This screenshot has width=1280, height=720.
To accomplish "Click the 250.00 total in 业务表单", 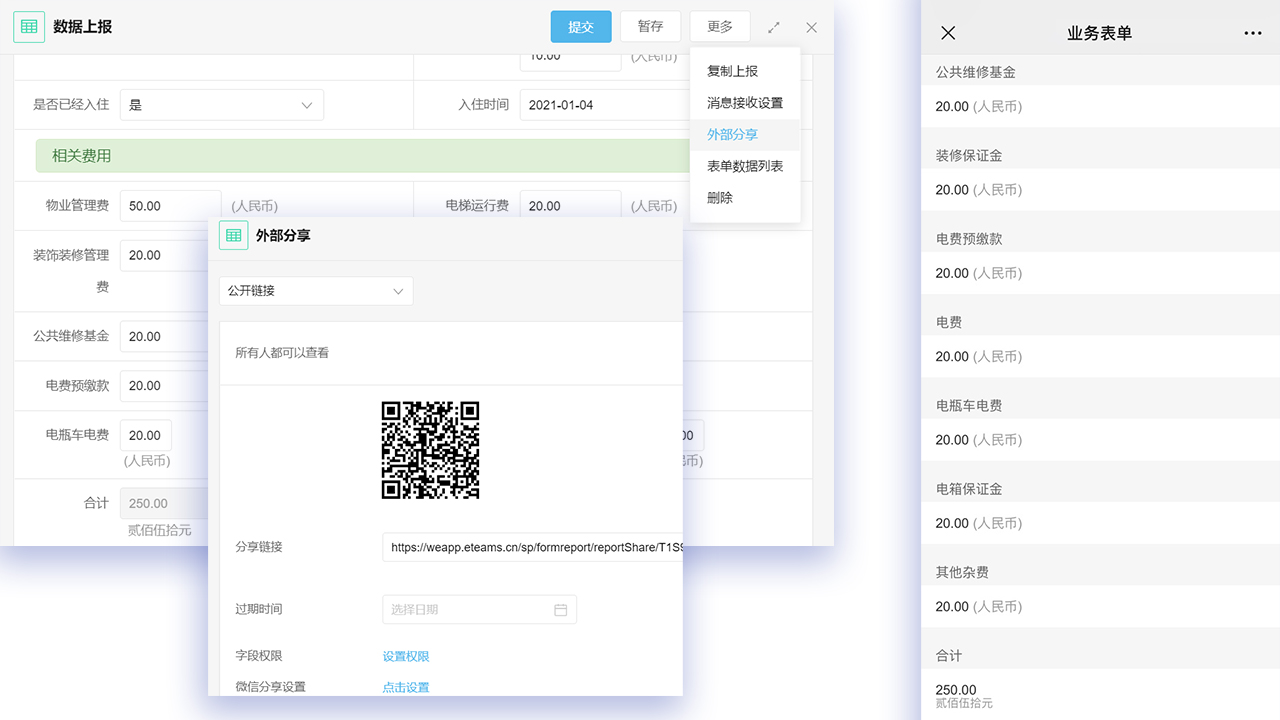I will point(956,690).
